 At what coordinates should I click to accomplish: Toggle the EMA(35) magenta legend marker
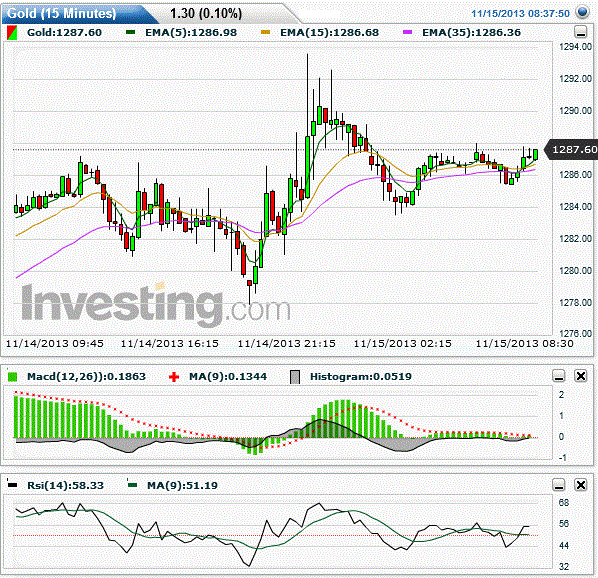click(x=408, y=32)
